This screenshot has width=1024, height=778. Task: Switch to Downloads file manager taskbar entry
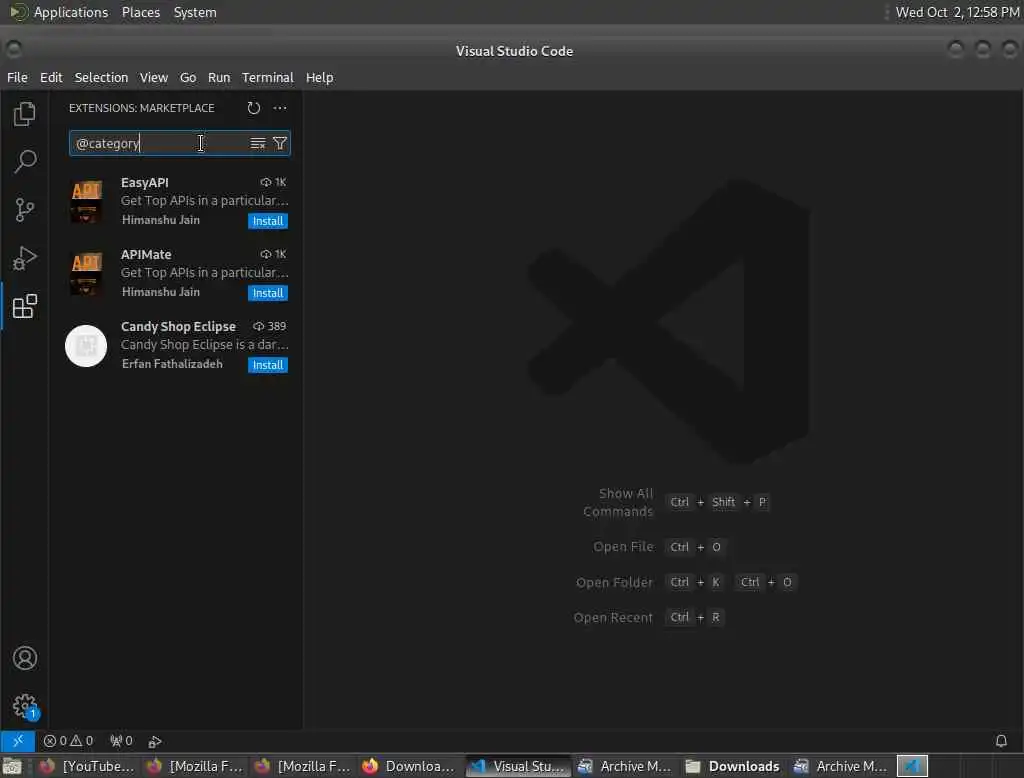tap(734, 766)
